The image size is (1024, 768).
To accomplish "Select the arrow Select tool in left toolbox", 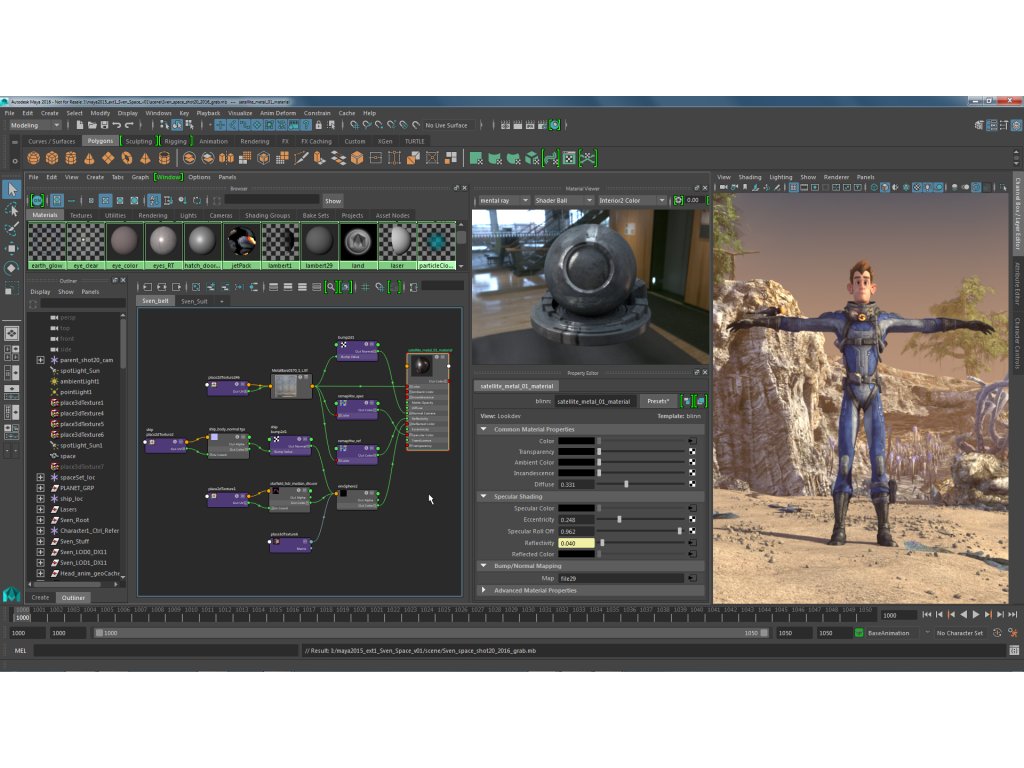I will (x=12, y=190).
